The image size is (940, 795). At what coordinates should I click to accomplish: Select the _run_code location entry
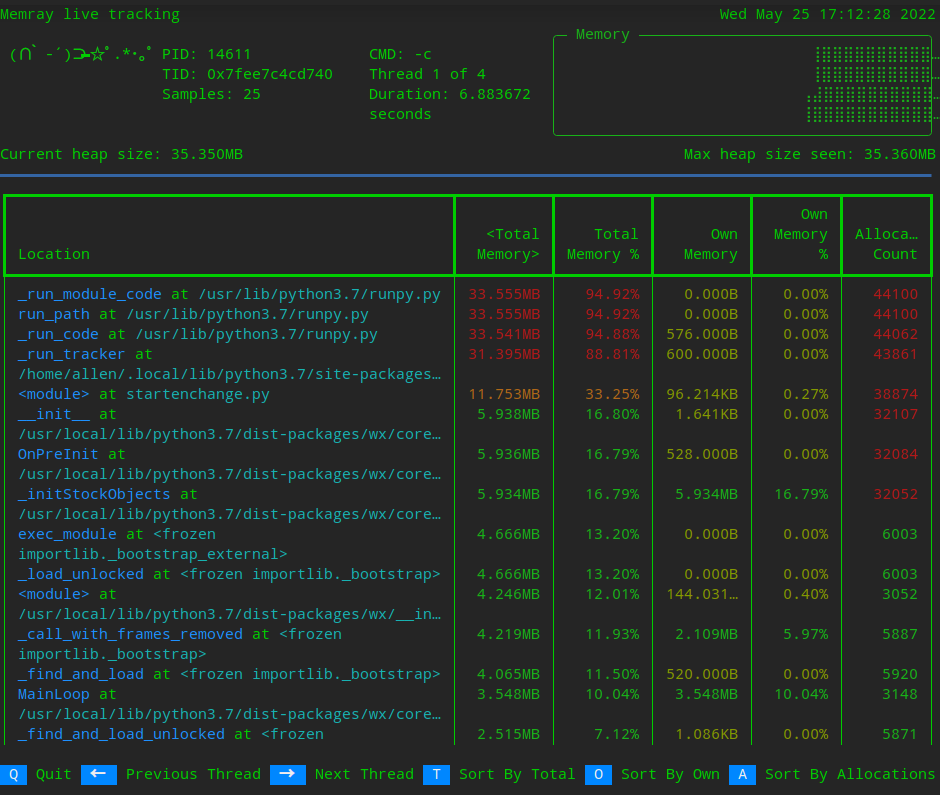pyautogui.click(x=198, y=335)
